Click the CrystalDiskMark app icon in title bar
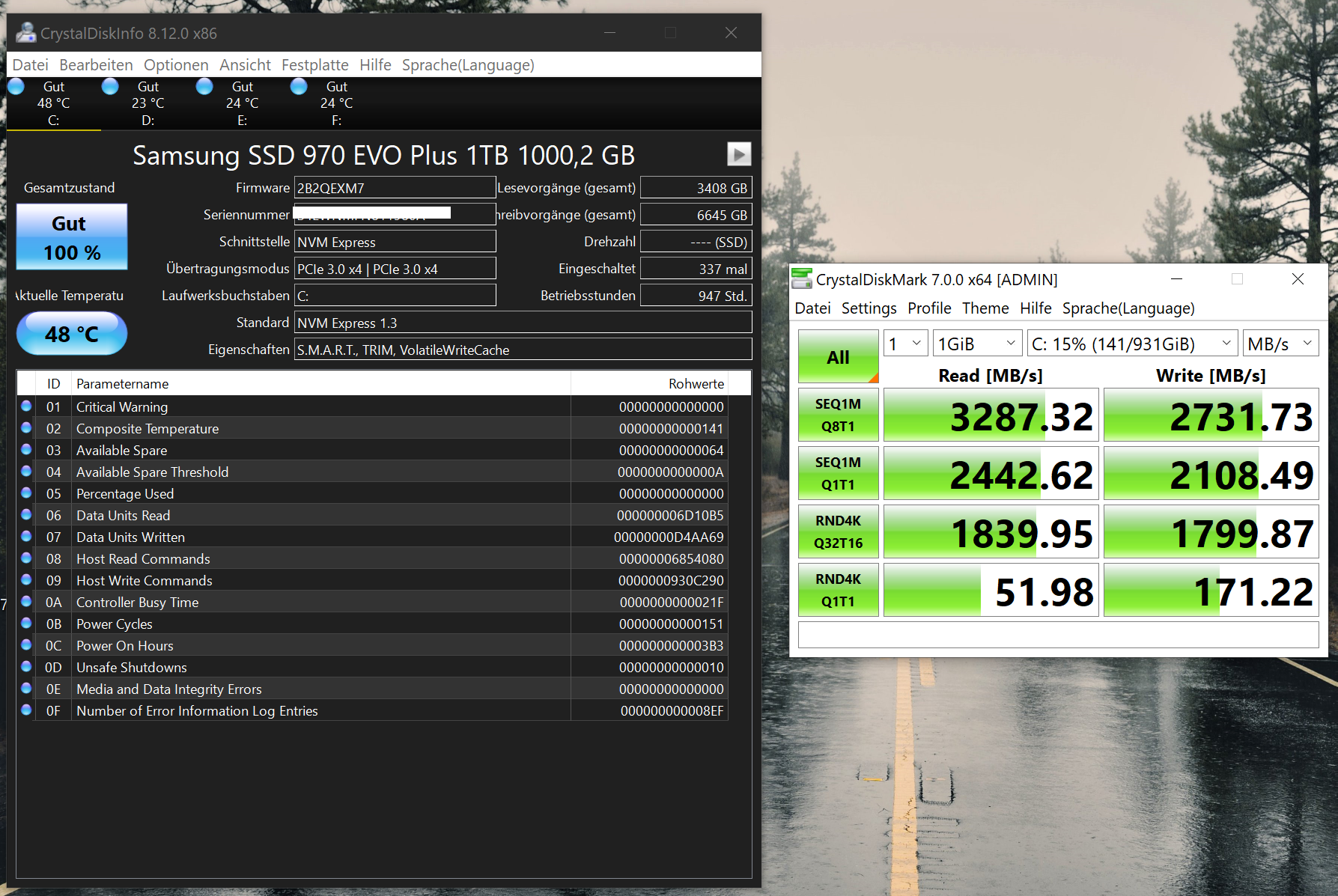This screenshot has height=896, width=1338. (802, 279)
